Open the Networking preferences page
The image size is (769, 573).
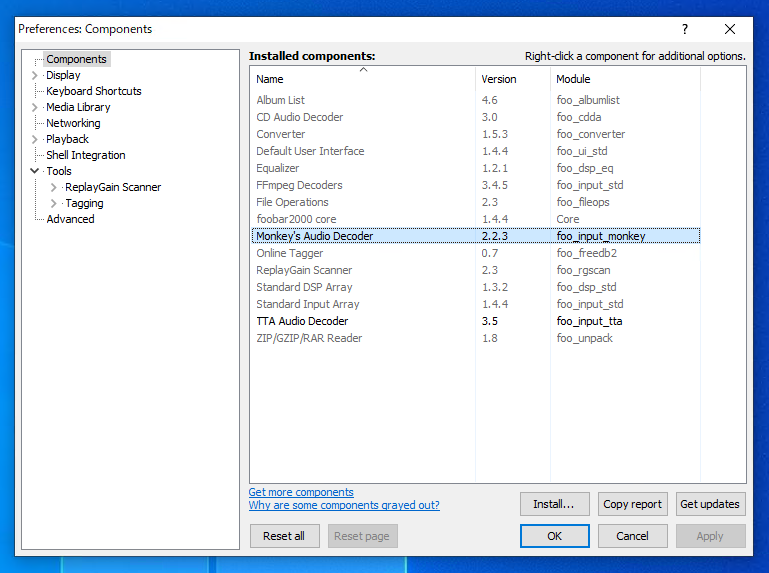(73, 123)
